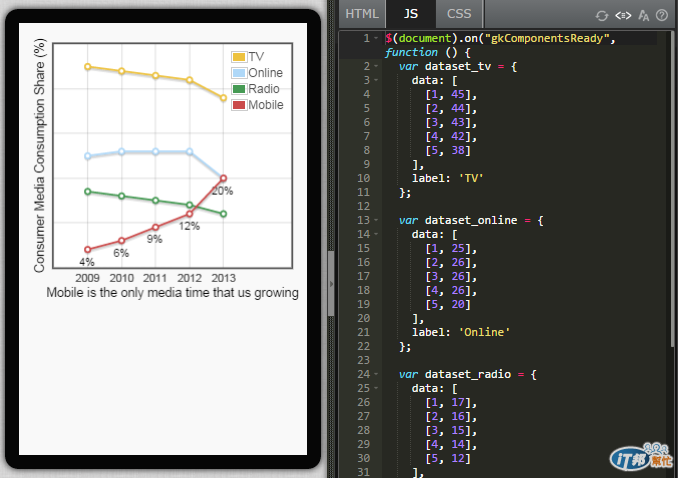Click the 'dataset_online' variable name in code

pos(471,220)
